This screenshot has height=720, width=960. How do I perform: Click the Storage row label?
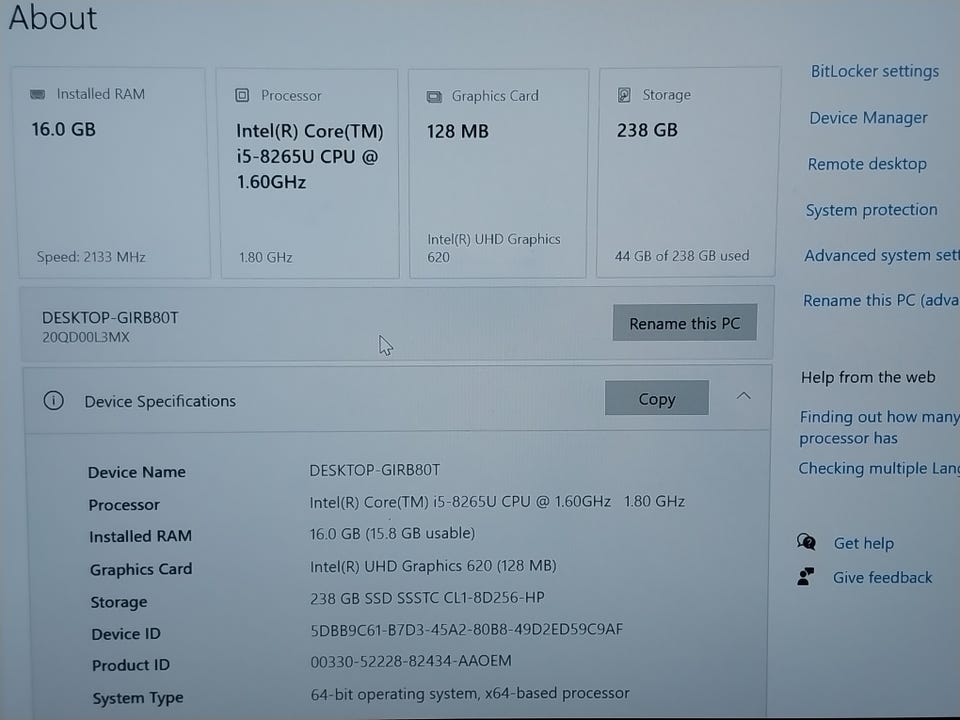pyautogui.click(x=119, y=602)
